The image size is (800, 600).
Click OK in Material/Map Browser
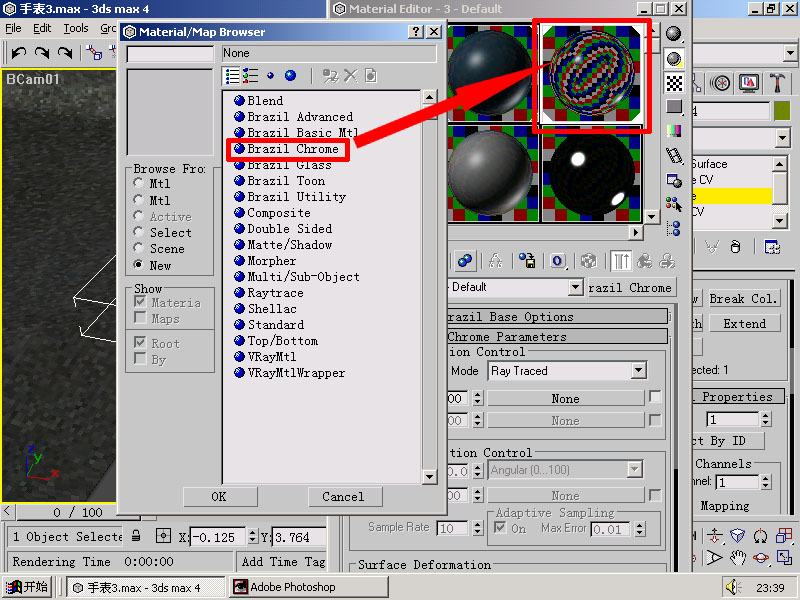tap(219, 496)
